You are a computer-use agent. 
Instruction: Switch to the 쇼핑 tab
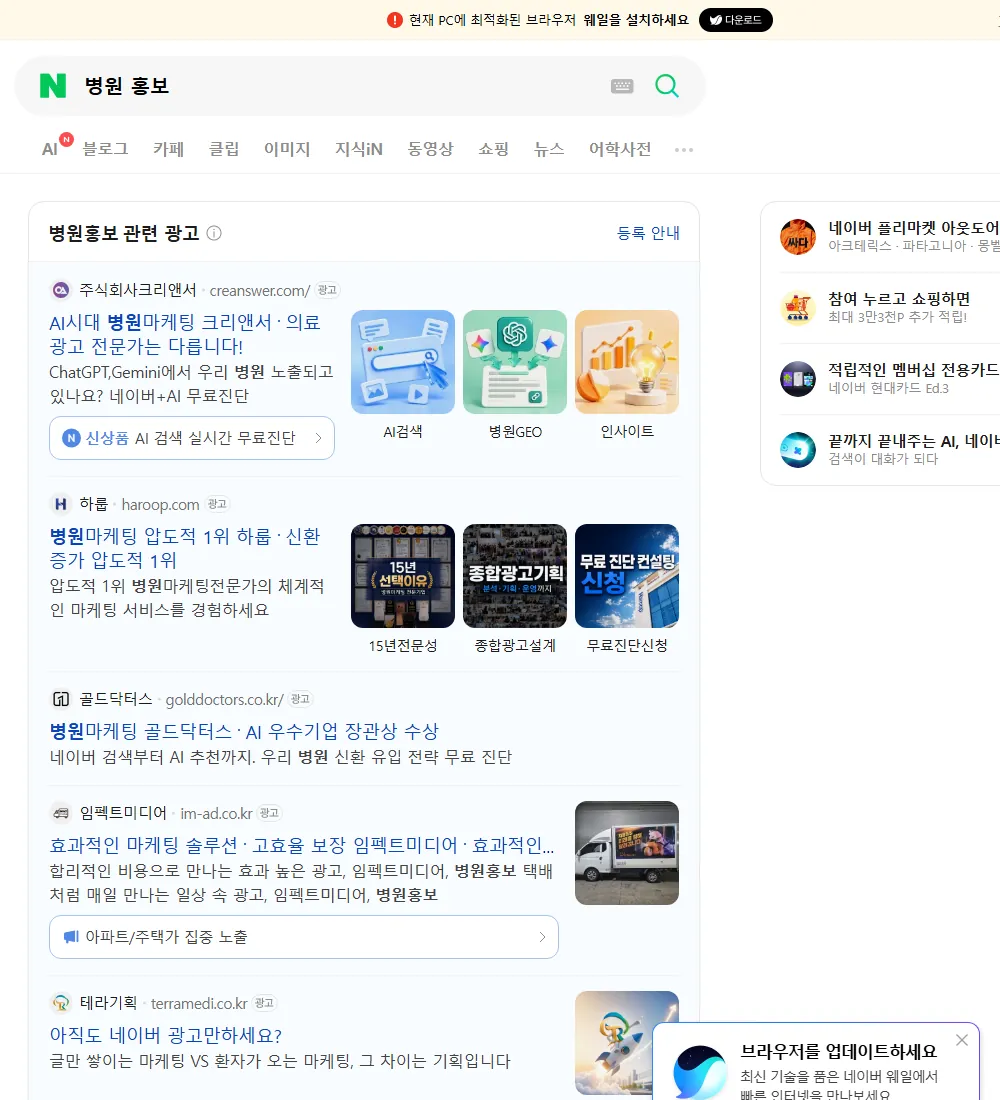[493, 149]
